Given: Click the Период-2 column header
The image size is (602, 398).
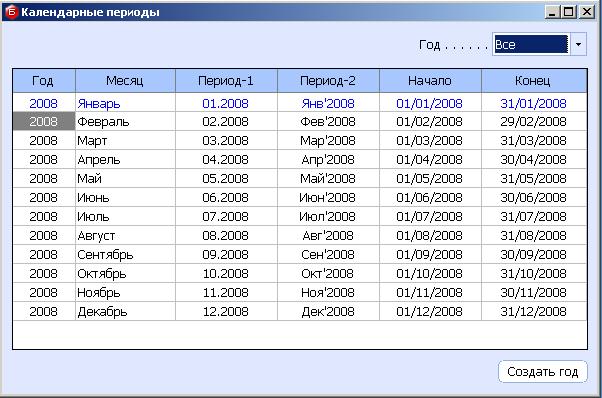Looking at the screenshot, I should point(328,81).
